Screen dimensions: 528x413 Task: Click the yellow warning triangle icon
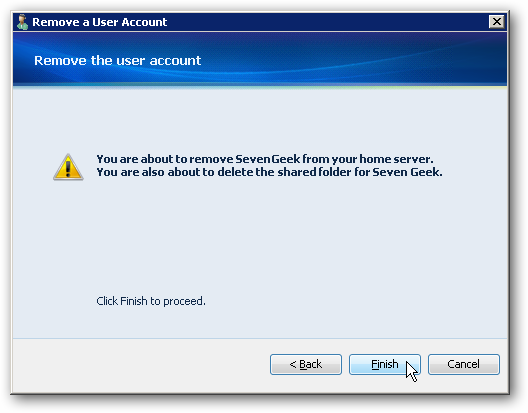[68, 167]
